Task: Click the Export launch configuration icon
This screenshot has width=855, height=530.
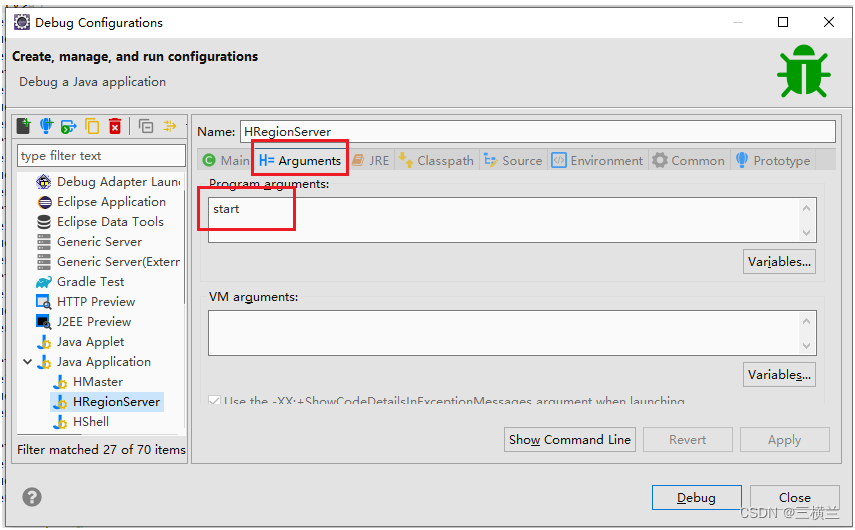Action: pyautogui.click(x=69, y=126)
